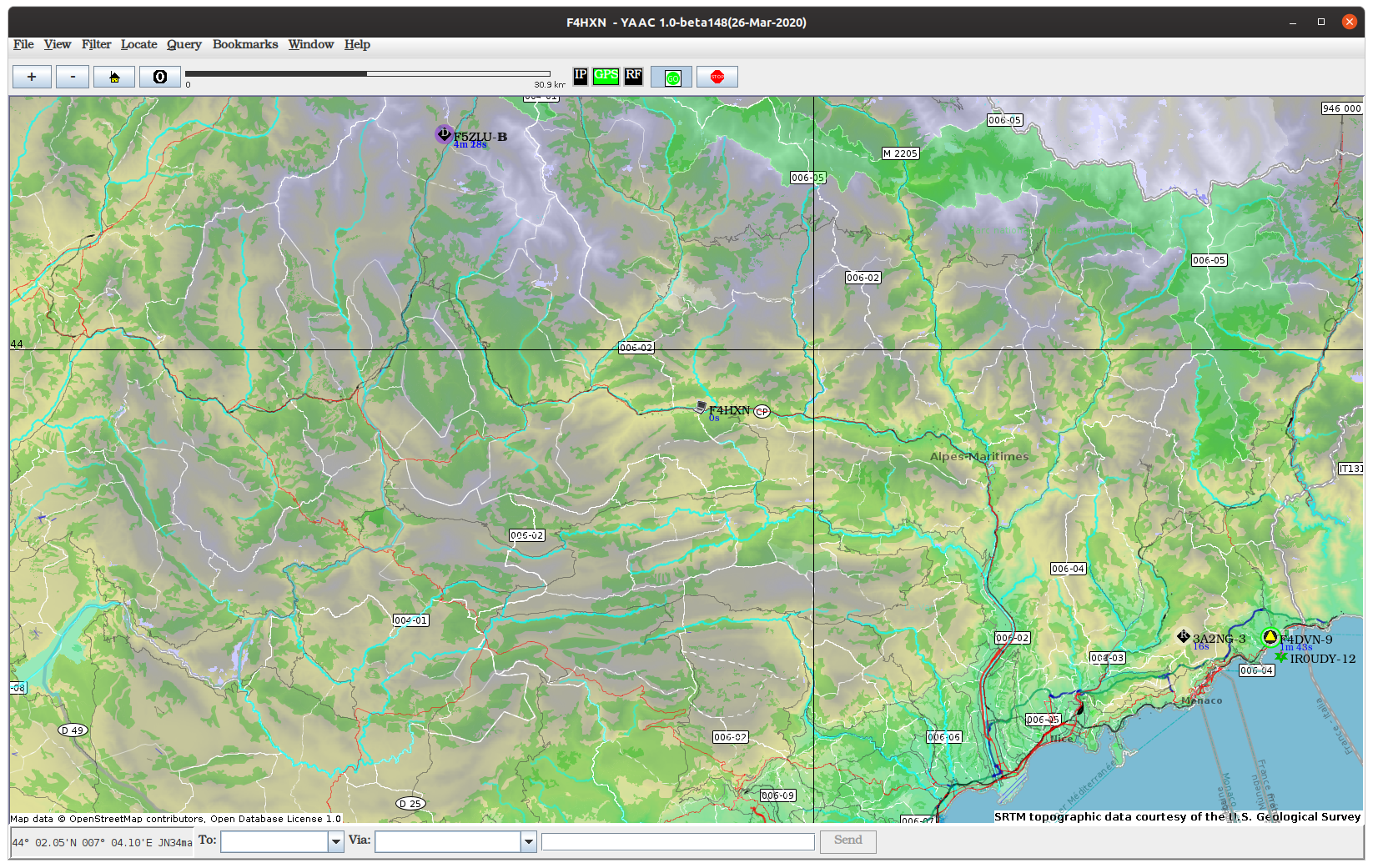The image size is (1373, 868).
Task: Click the Send button
Action: click(848, 841)
